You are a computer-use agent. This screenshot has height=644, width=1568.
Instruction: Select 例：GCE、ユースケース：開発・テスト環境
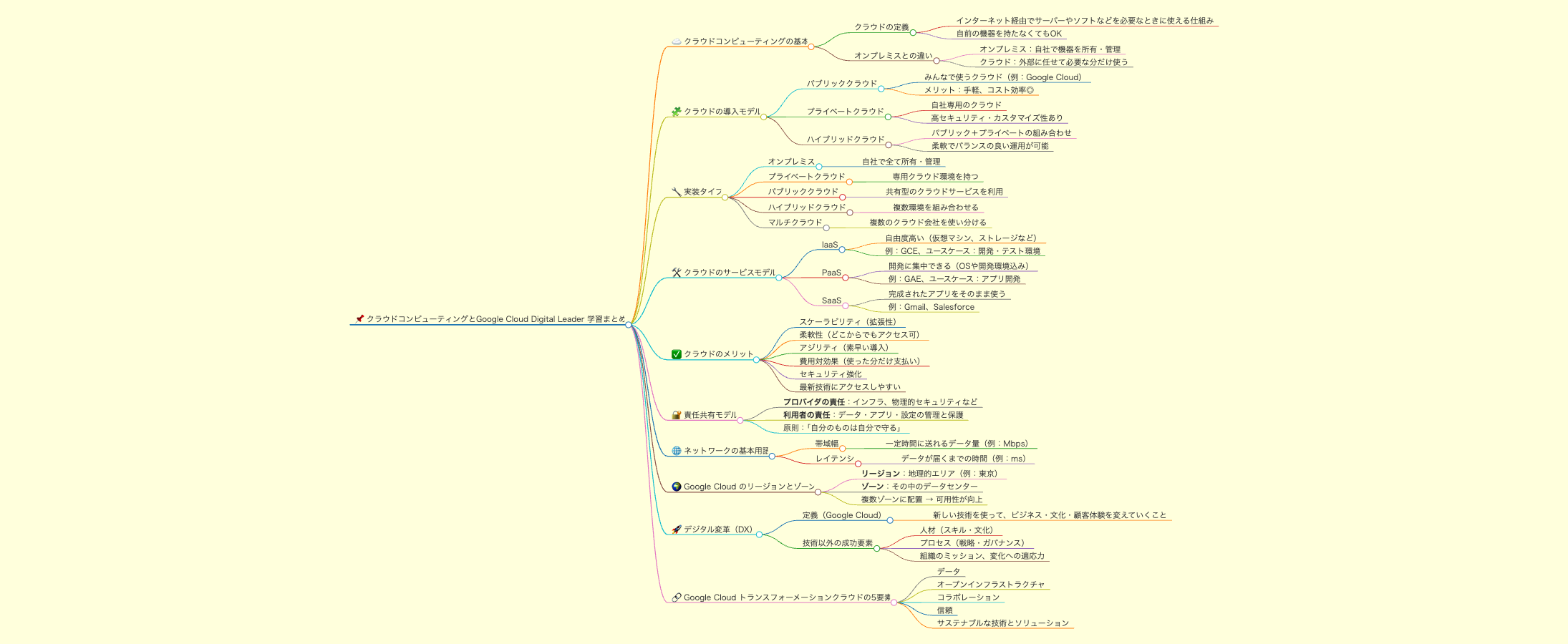pyautogui.click(x=963, y=251)
